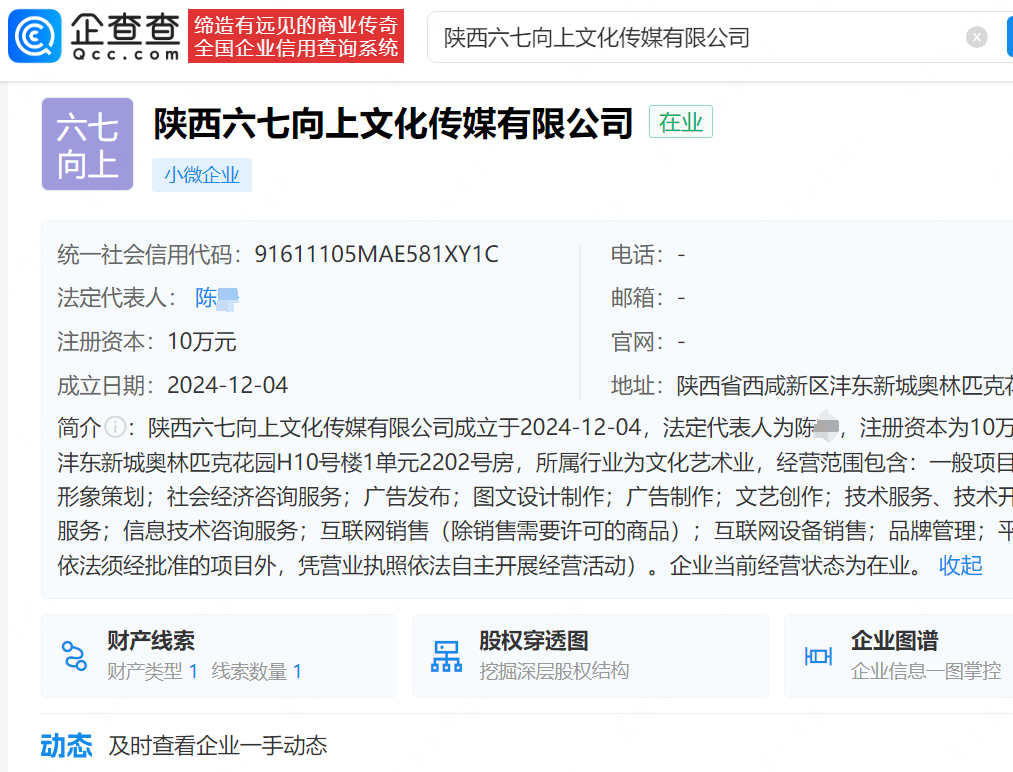
Task: Click the 企查查 logo icon
Action: click(34, 37)
